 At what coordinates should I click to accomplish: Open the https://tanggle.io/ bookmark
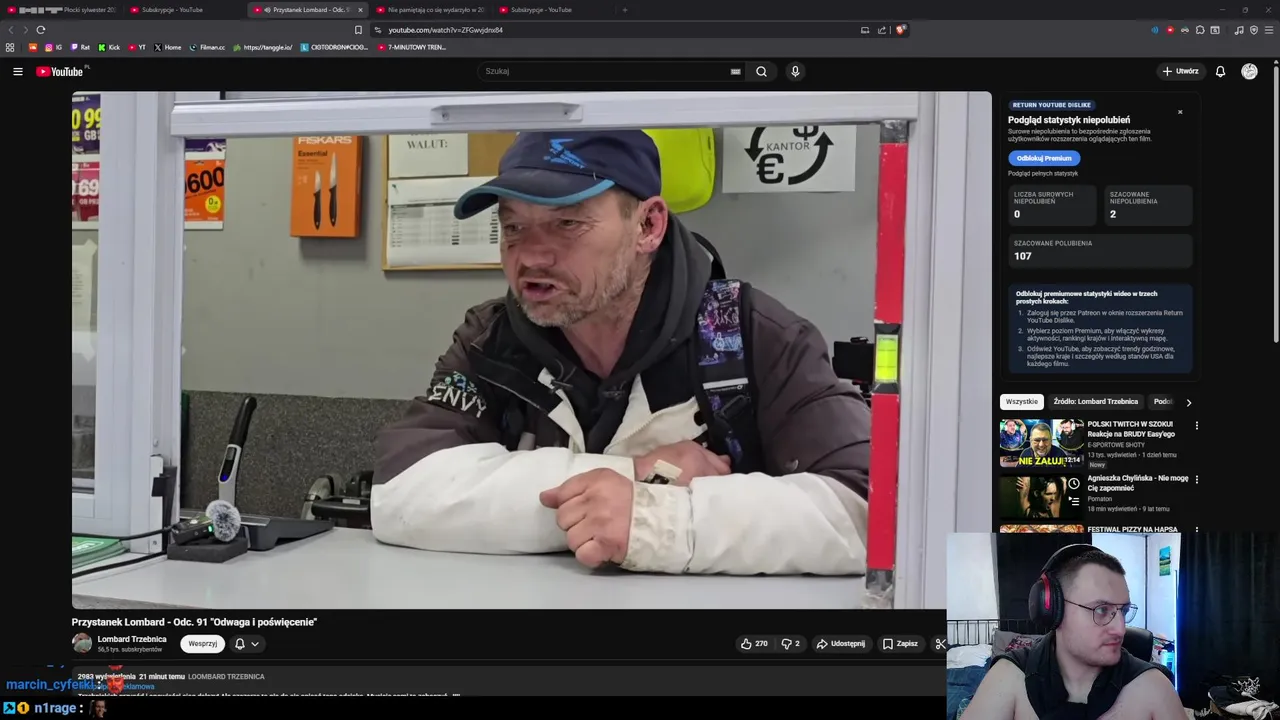click(263, 47)
